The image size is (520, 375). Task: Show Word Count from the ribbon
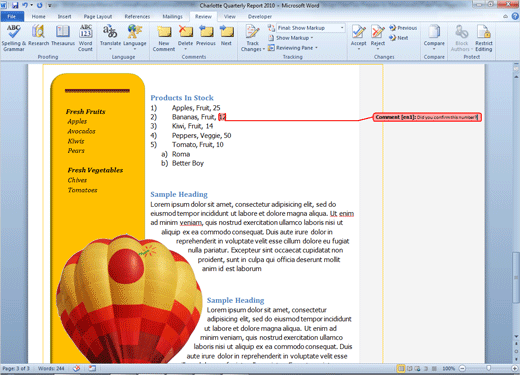(x=85, y=38)
